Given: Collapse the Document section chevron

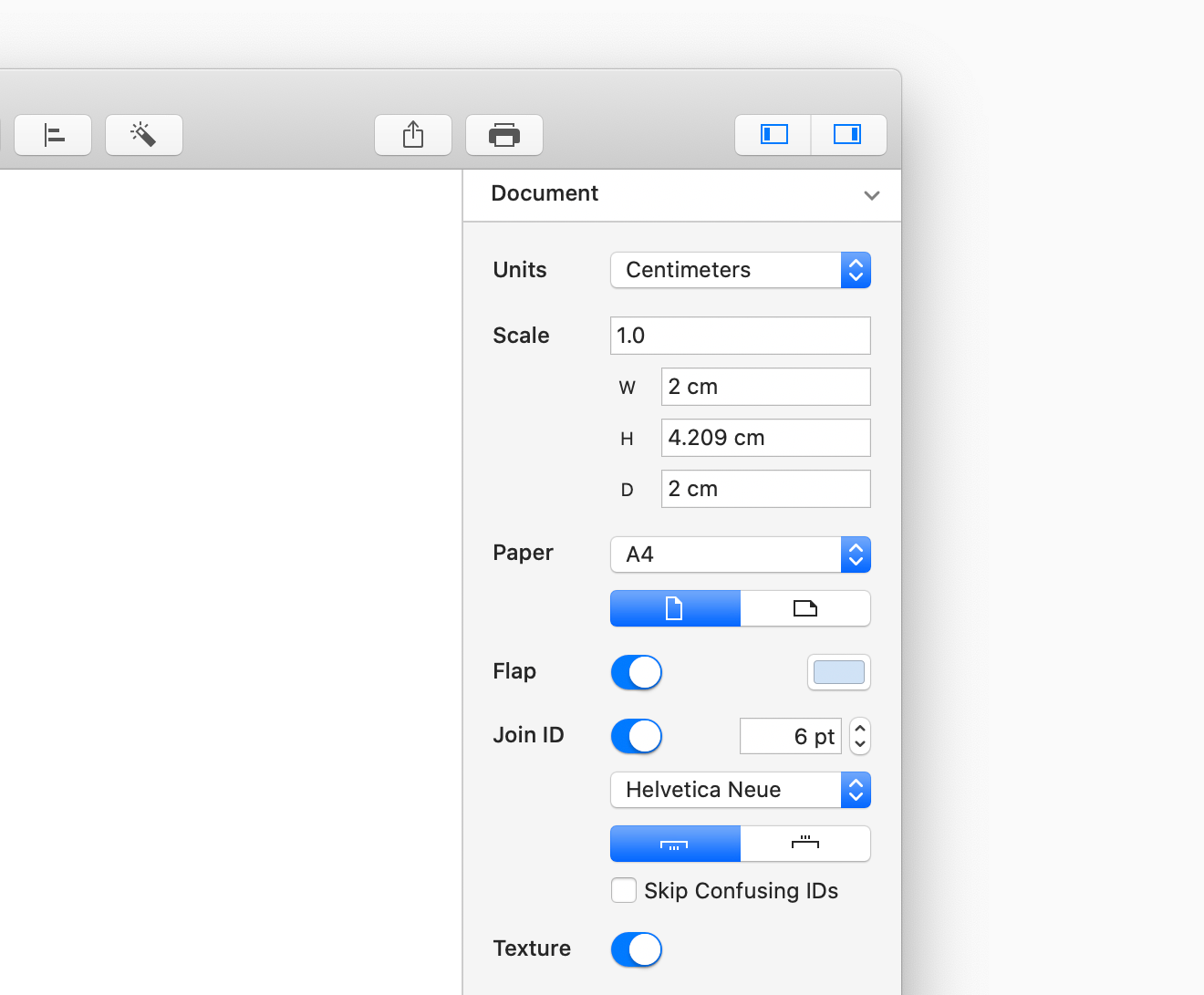Looking at the screenshot, I should point(872,195).
